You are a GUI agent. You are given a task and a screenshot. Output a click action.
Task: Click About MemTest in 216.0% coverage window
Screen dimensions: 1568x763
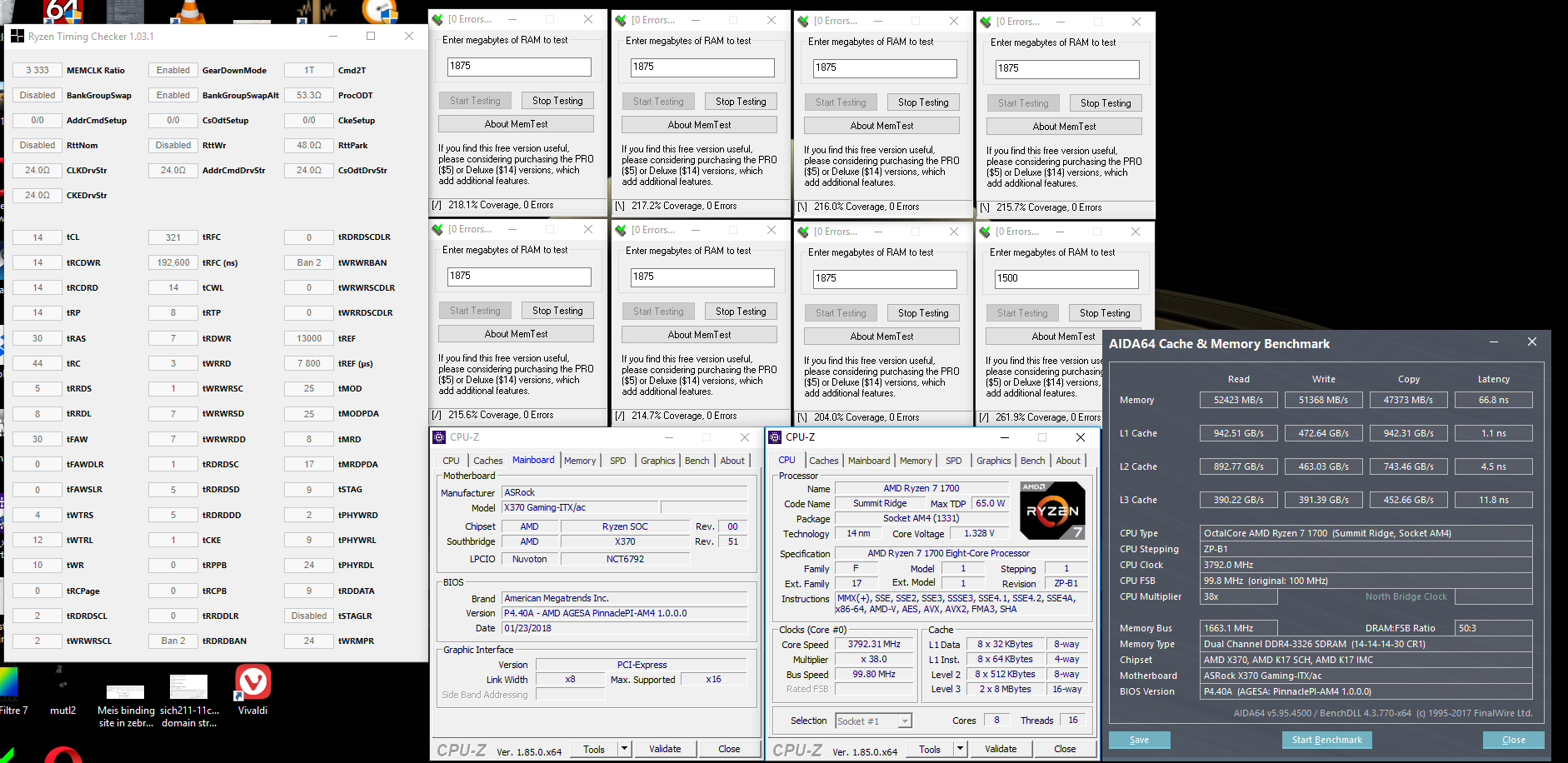(881, 126)
